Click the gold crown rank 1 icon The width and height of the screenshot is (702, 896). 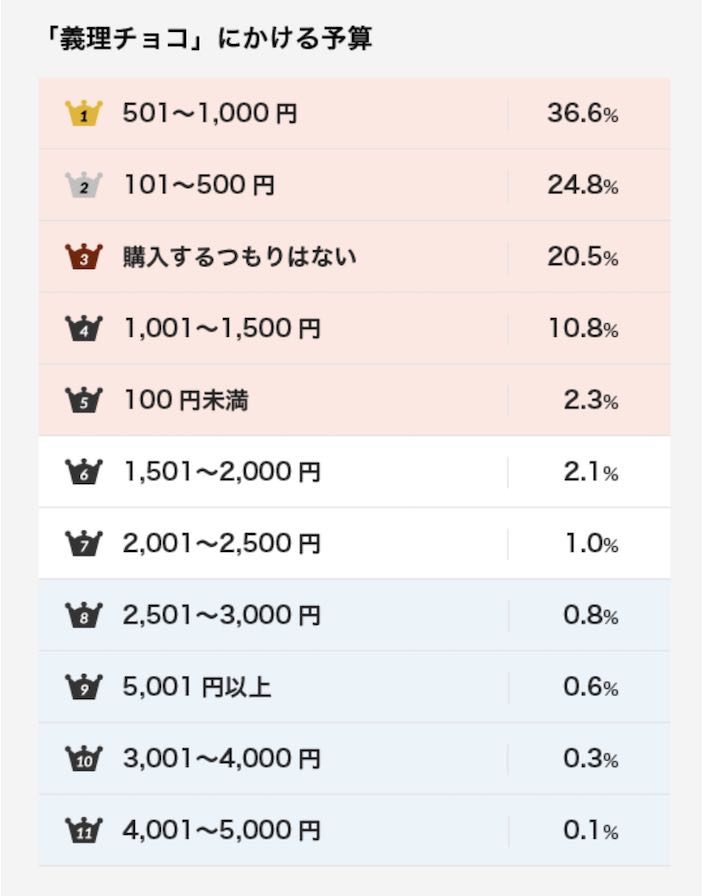point(83,113)
